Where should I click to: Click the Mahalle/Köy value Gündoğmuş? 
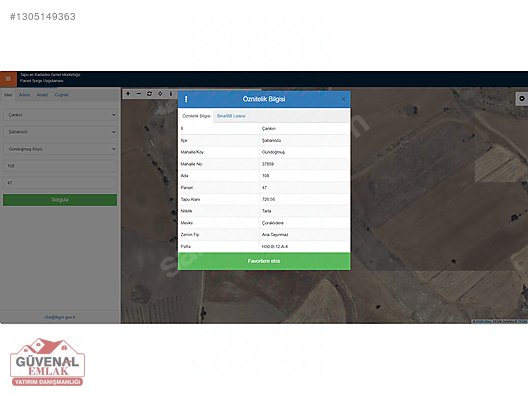(x=273, y=152)
